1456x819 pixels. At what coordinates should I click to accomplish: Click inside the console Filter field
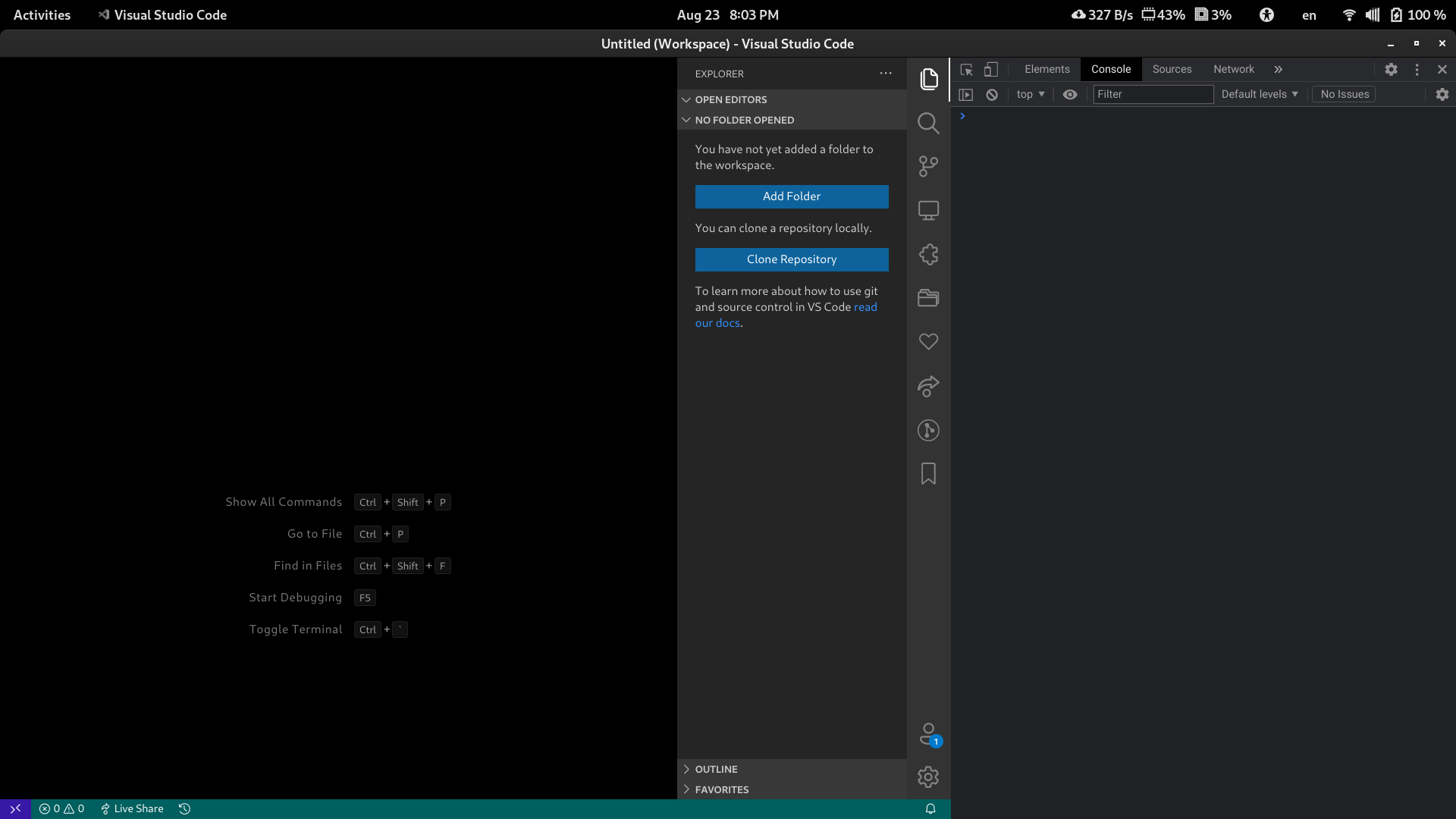(1153, 94)
